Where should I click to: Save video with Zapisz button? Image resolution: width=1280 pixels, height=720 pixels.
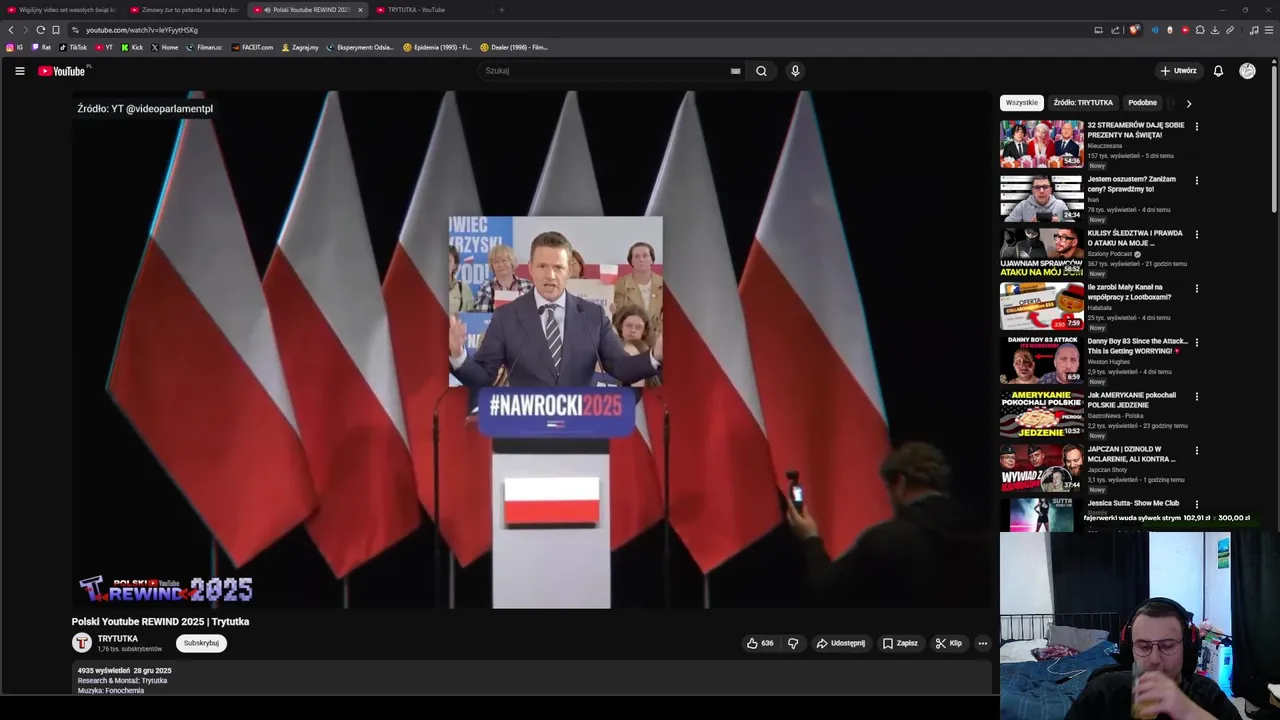[x=900, y=643]
